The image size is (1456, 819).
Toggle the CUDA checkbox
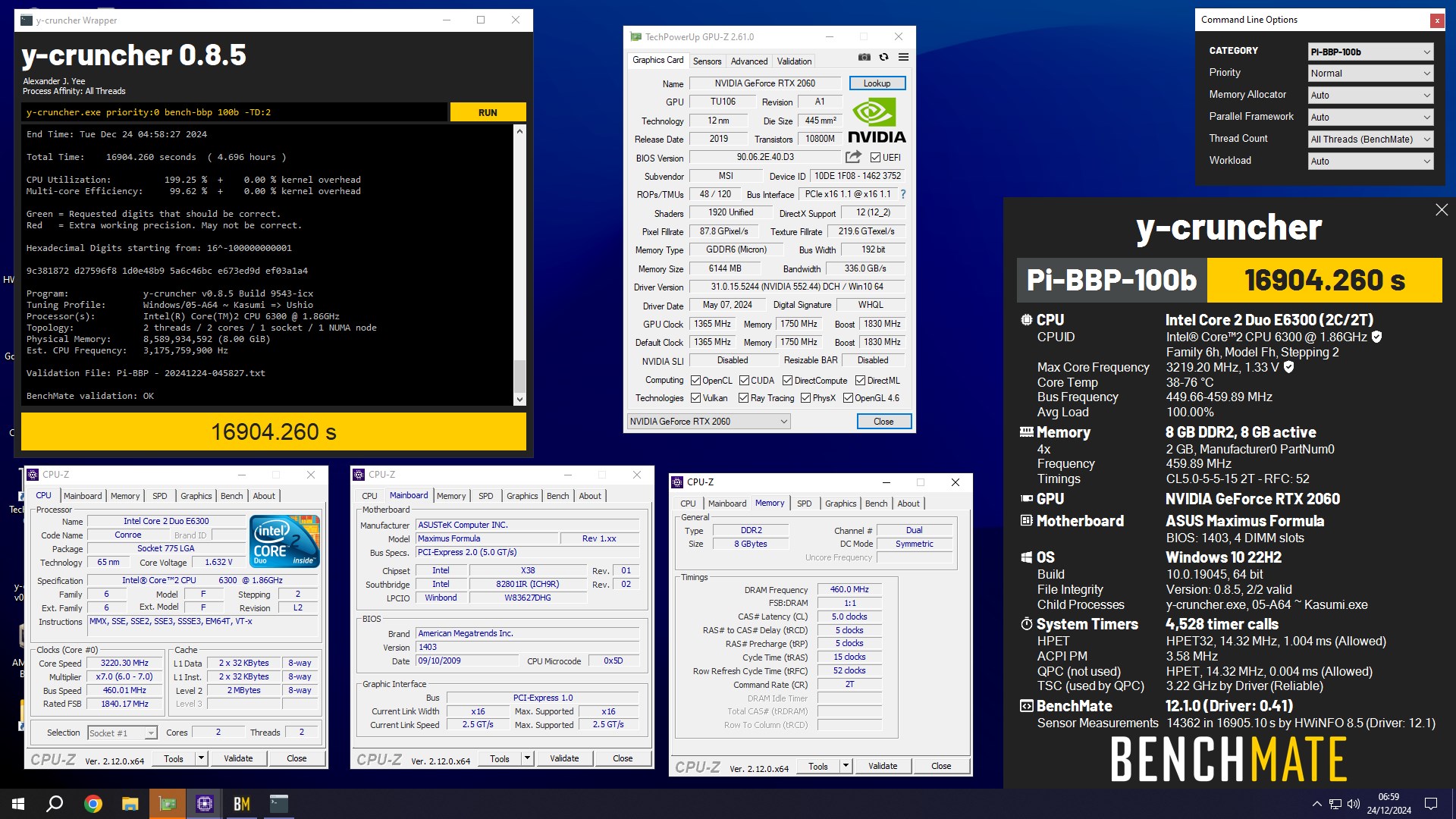(744, 381)
